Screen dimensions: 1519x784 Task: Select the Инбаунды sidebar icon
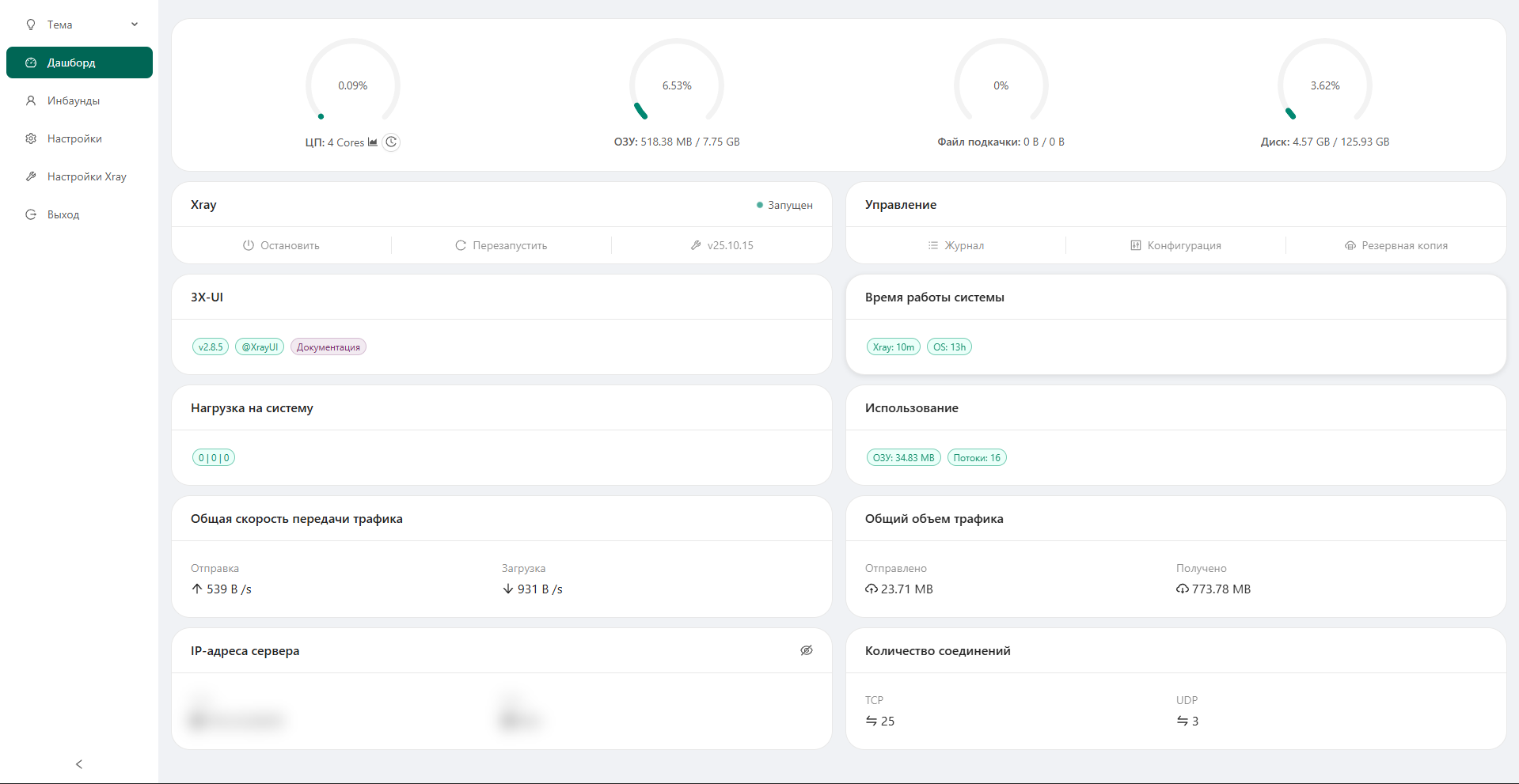click(30, 100)
